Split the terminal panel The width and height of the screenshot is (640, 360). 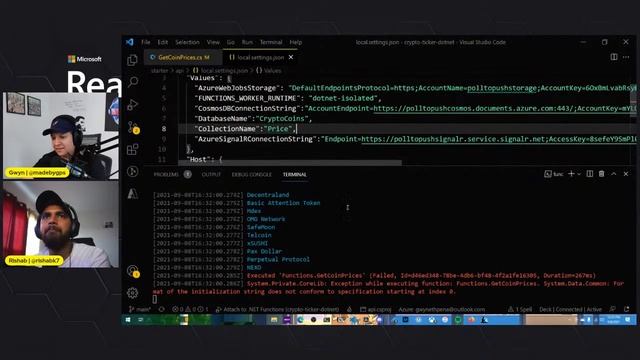(590, 174)
